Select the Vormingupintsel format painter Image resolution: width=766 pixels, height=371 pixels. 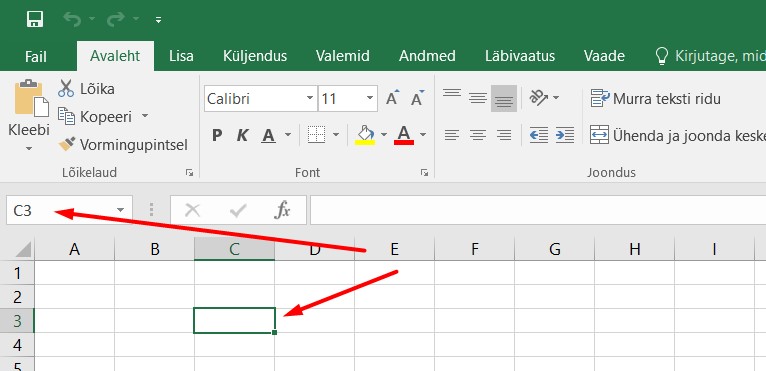coord(123,145)
